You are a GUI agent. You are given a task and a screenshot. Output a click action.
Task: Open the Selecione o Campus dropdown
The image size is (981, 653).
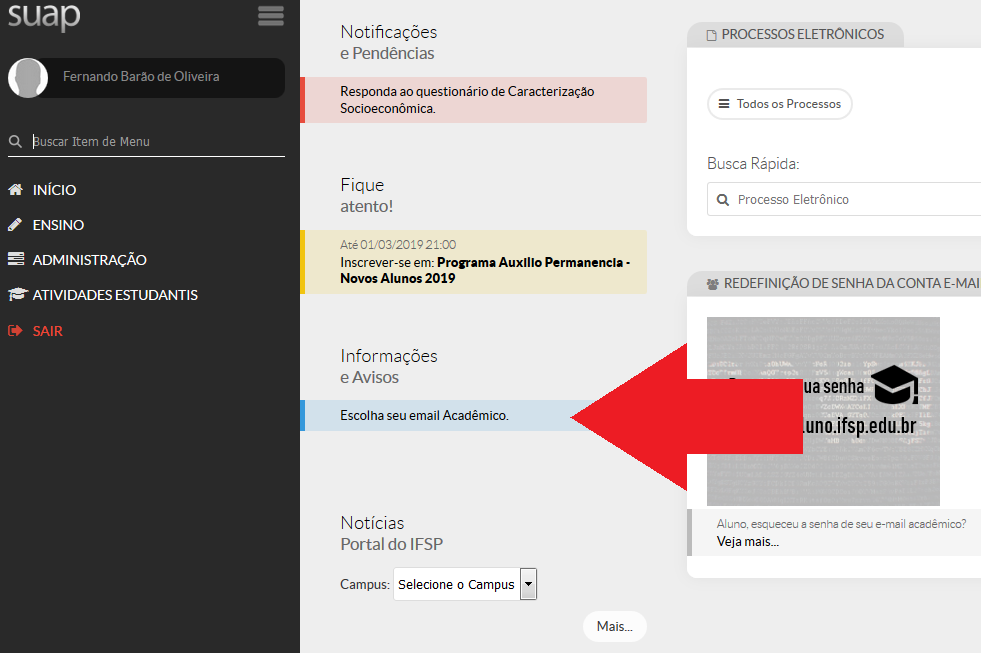[456, 585]
